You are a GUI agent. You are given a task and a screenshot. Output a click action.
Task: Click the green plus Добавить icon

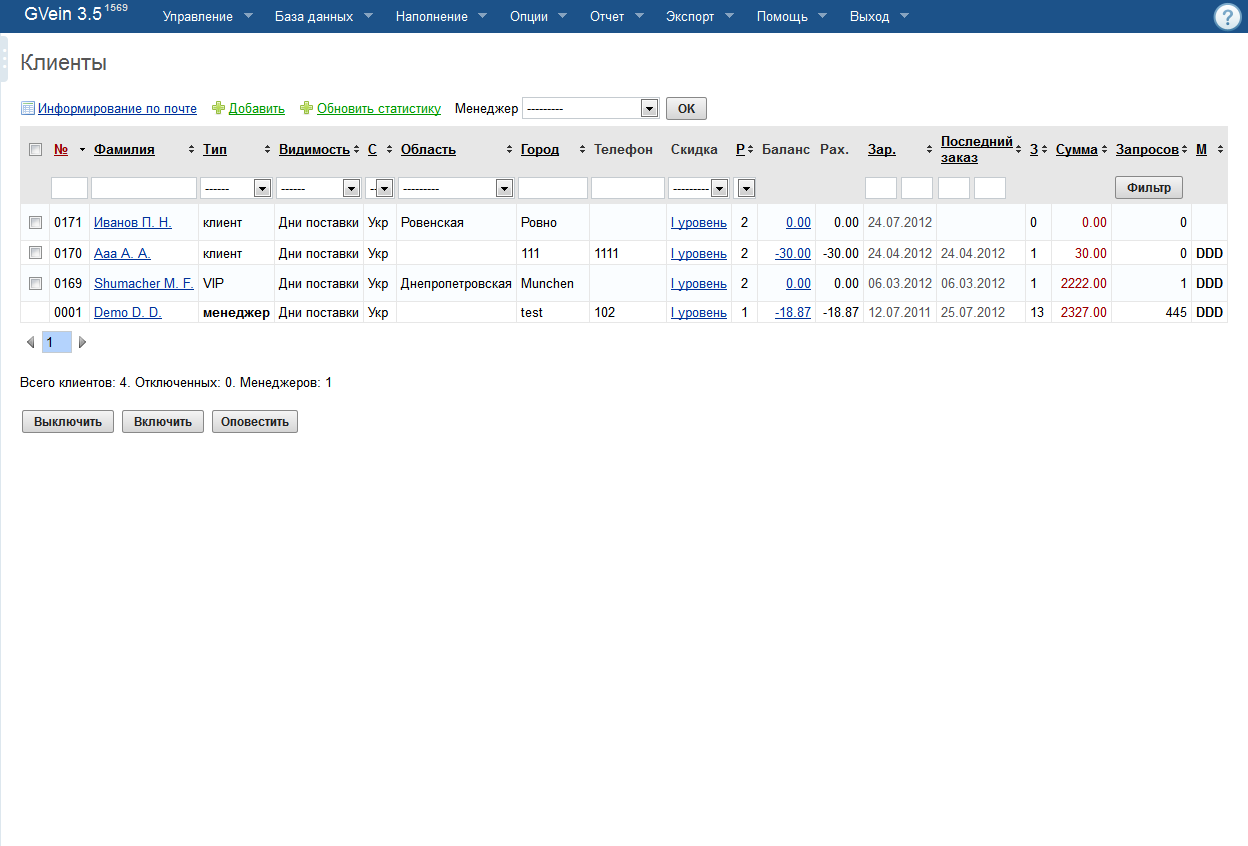(218, 108)
